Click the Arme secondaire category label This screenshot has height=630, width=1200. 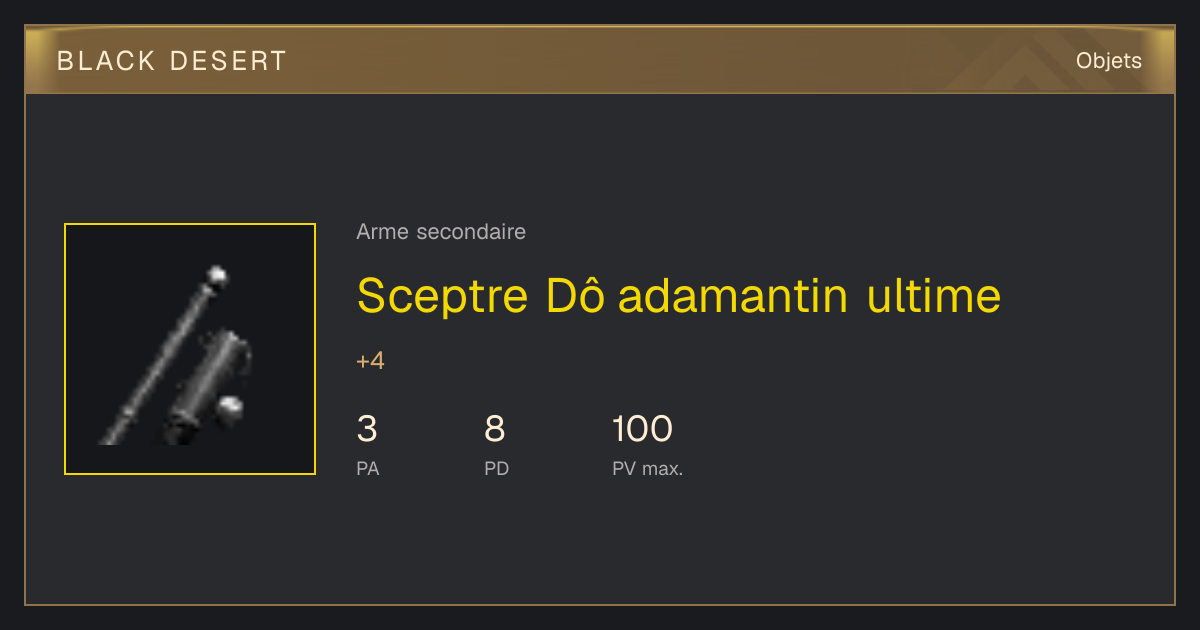tap(441, 232)
